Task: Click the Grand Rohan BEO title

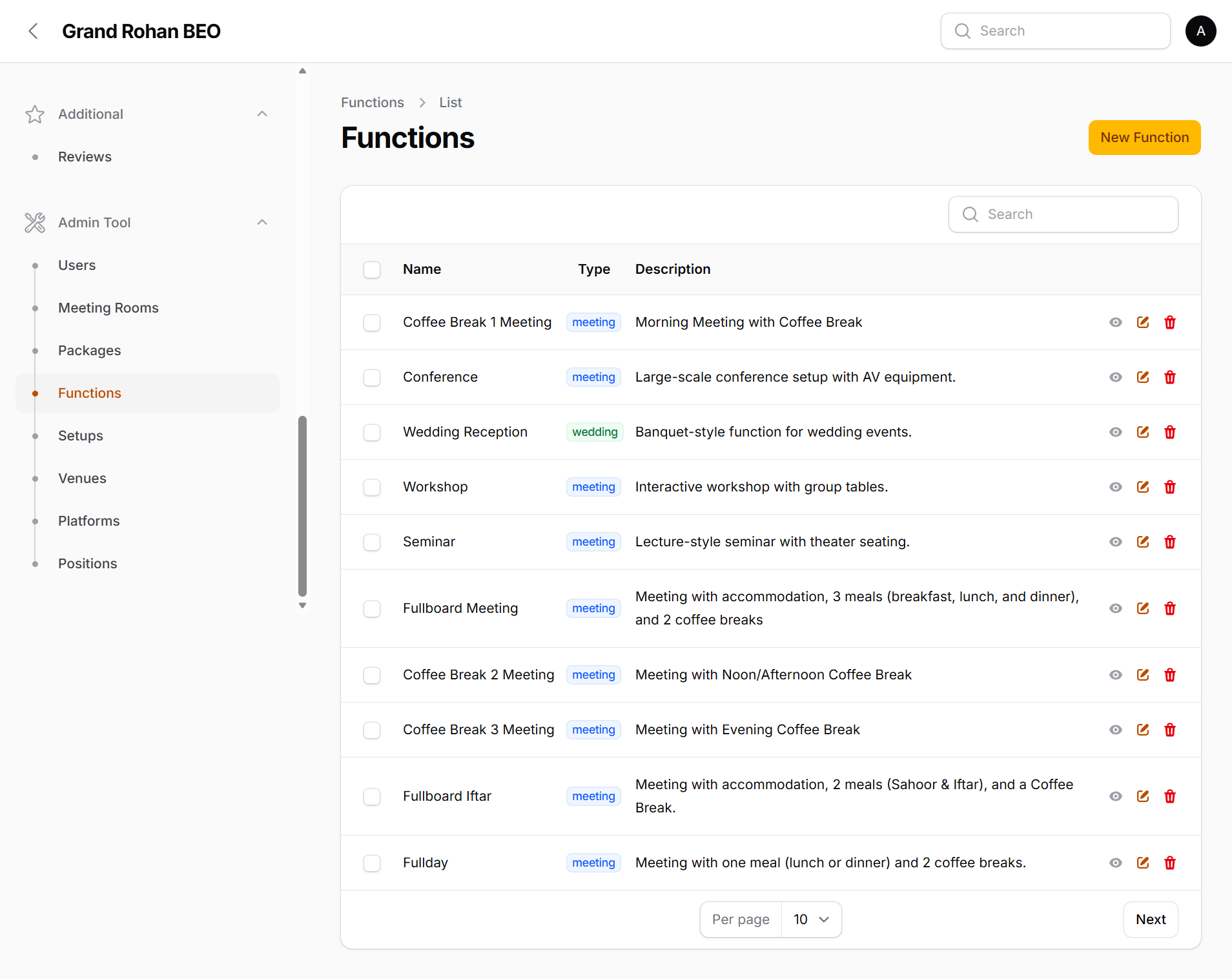Action: (141, 31)
